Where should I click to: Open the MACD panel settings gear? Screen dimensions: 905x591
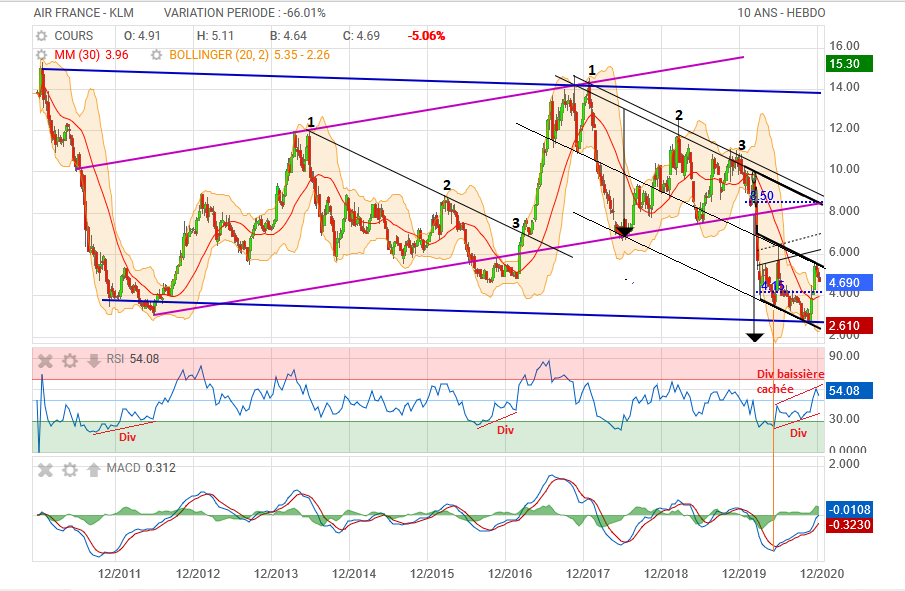point(70,470)
